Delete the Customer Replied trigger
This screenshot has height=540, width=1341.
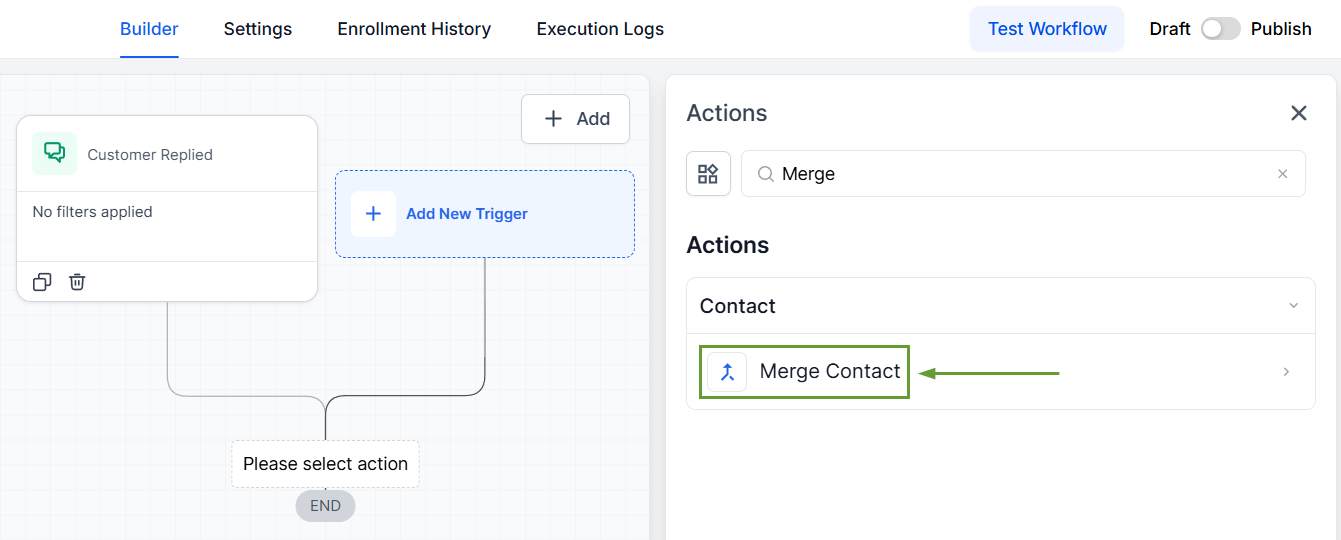77,282
